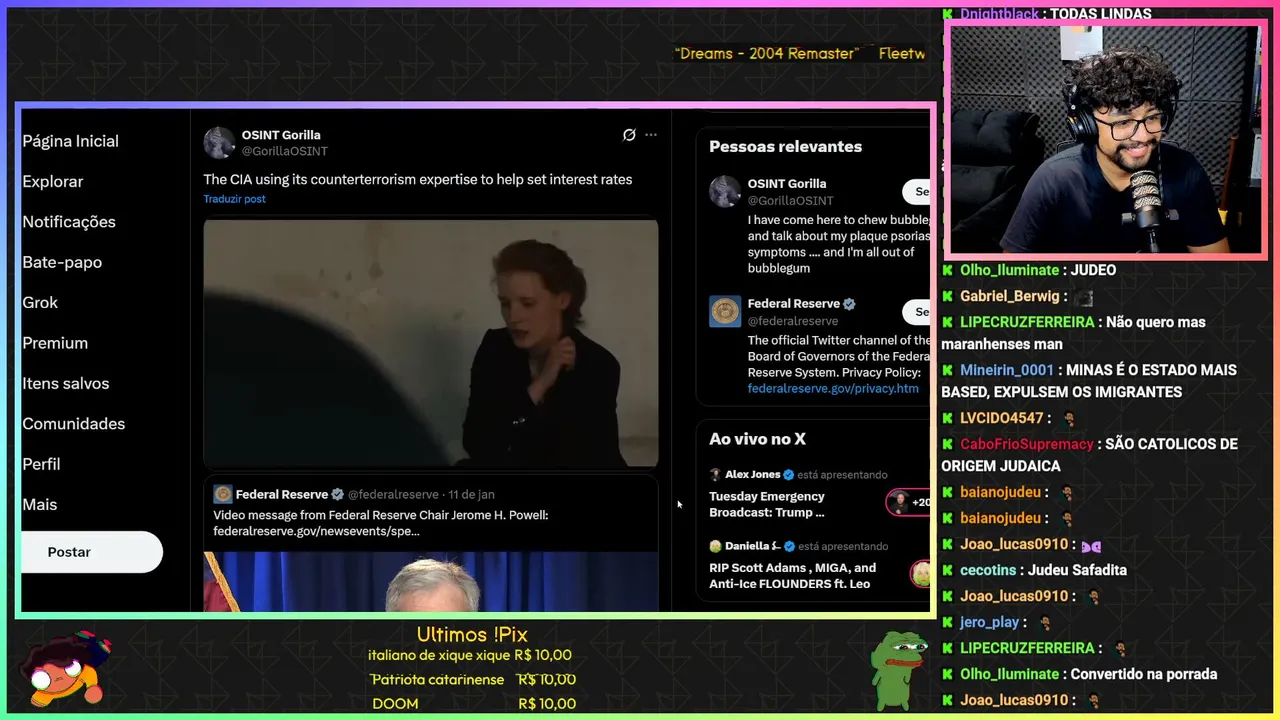1280x720 pixels.
Task: Open the quoted Jerome Powell video thumbnail
Action: [431, 581]
